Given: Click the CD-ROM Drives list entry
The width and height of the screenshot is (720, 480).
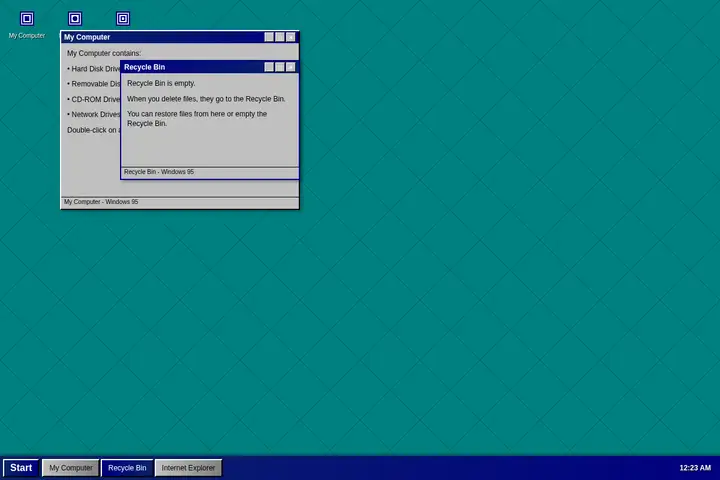Looking at the screenshot, I should coord(94,100).
